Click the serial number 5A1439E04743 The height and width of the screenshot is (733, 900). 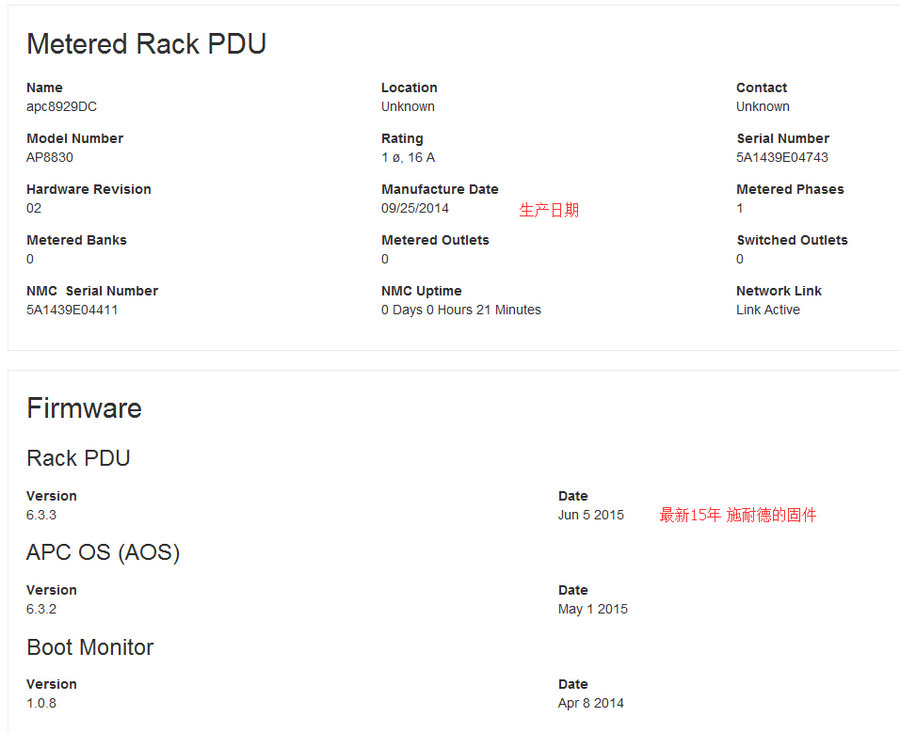pyautogui.click(x=782, y=158)
